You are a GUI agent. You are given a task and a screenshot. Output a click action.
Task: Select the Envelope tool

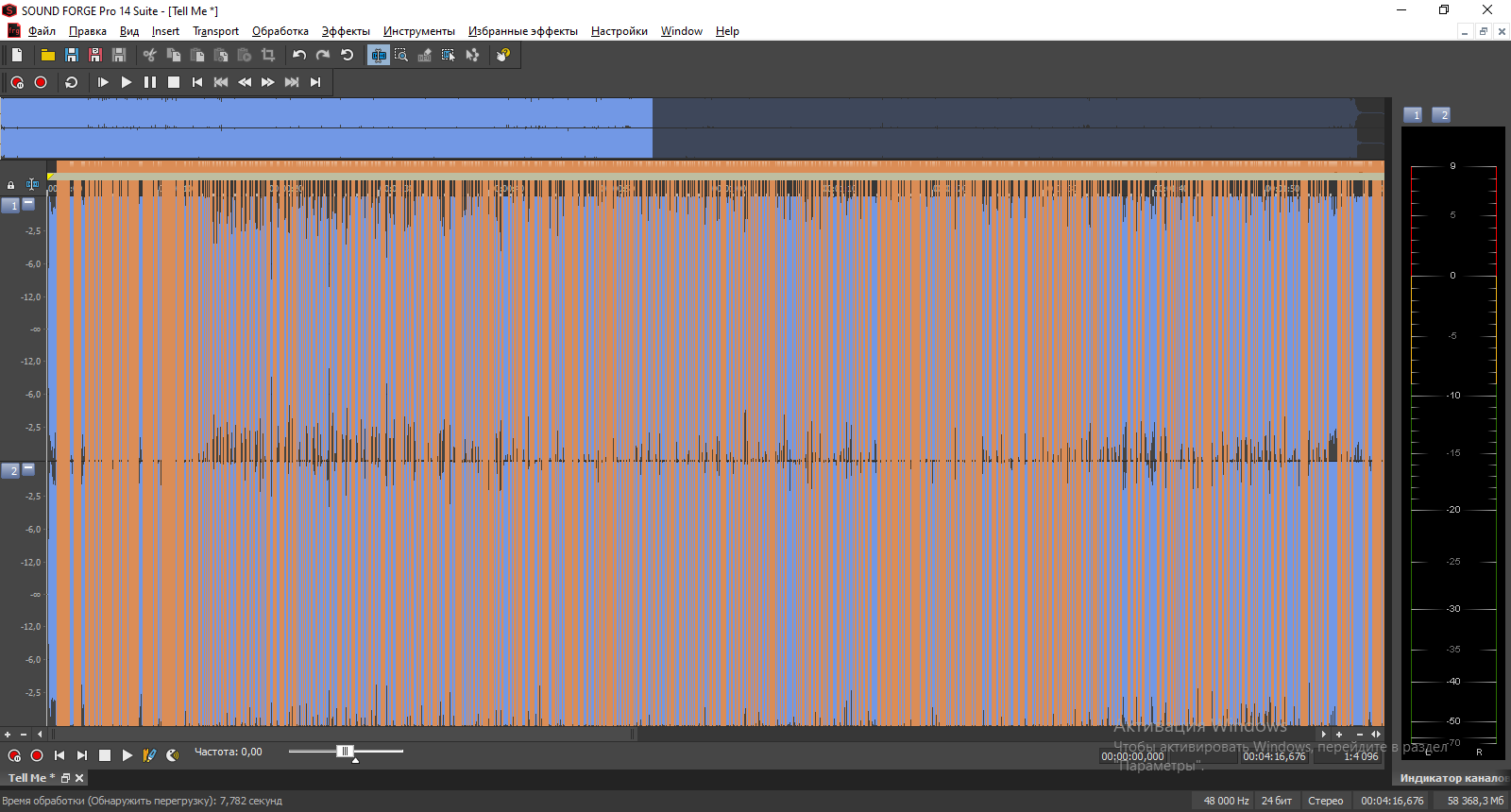tap(472, 55)
